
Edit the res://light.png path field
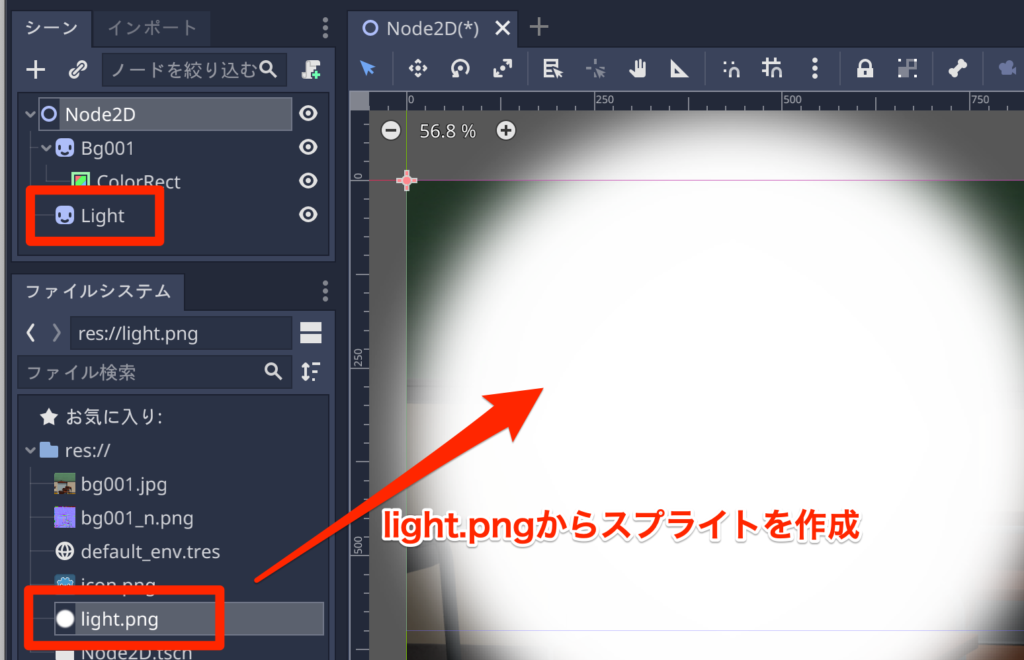[181, 334]
